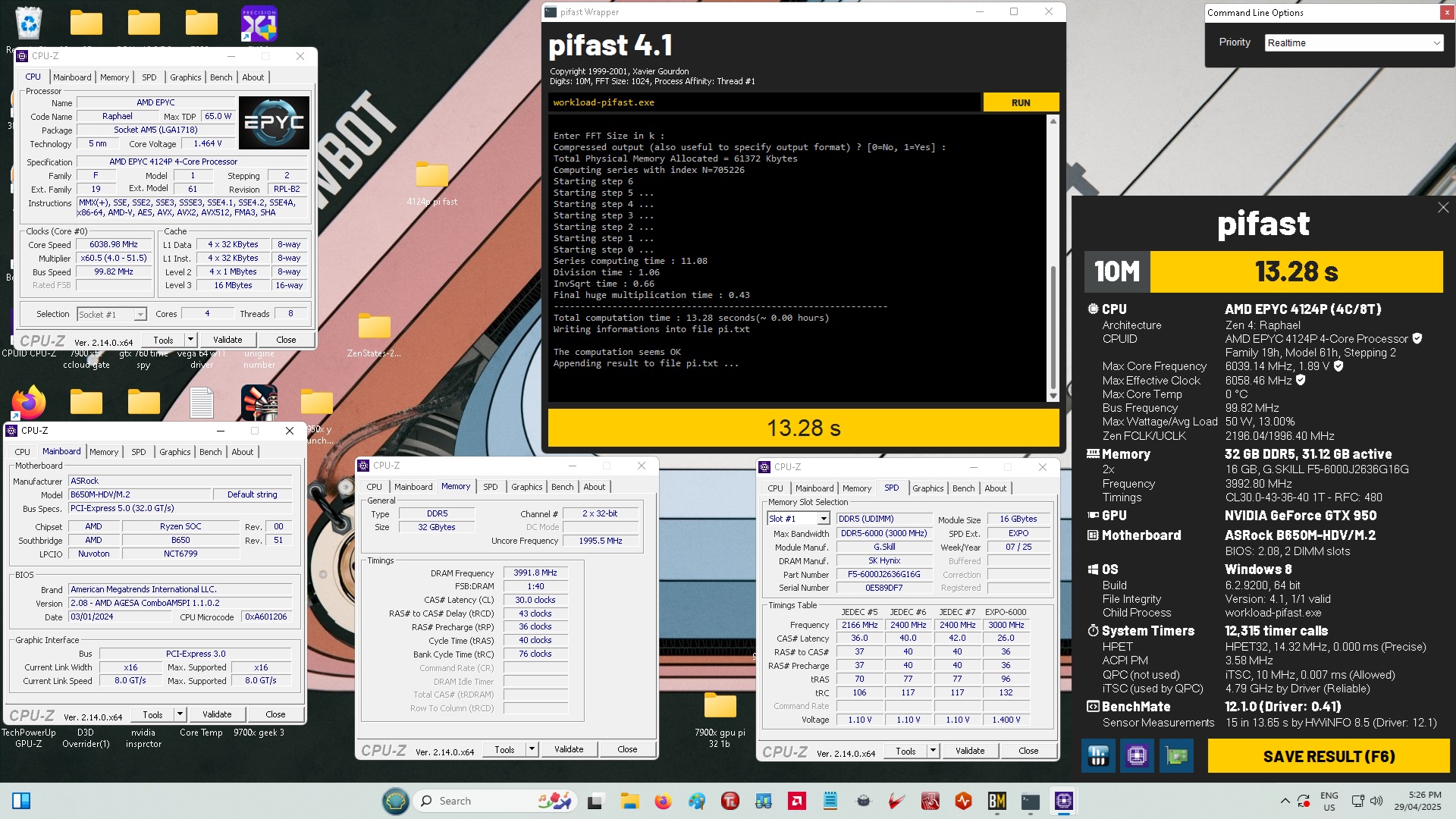The image size is (1456, 819).
Task: Click Validate in CPU-Z Mainboard window
Action: [217, 714]
